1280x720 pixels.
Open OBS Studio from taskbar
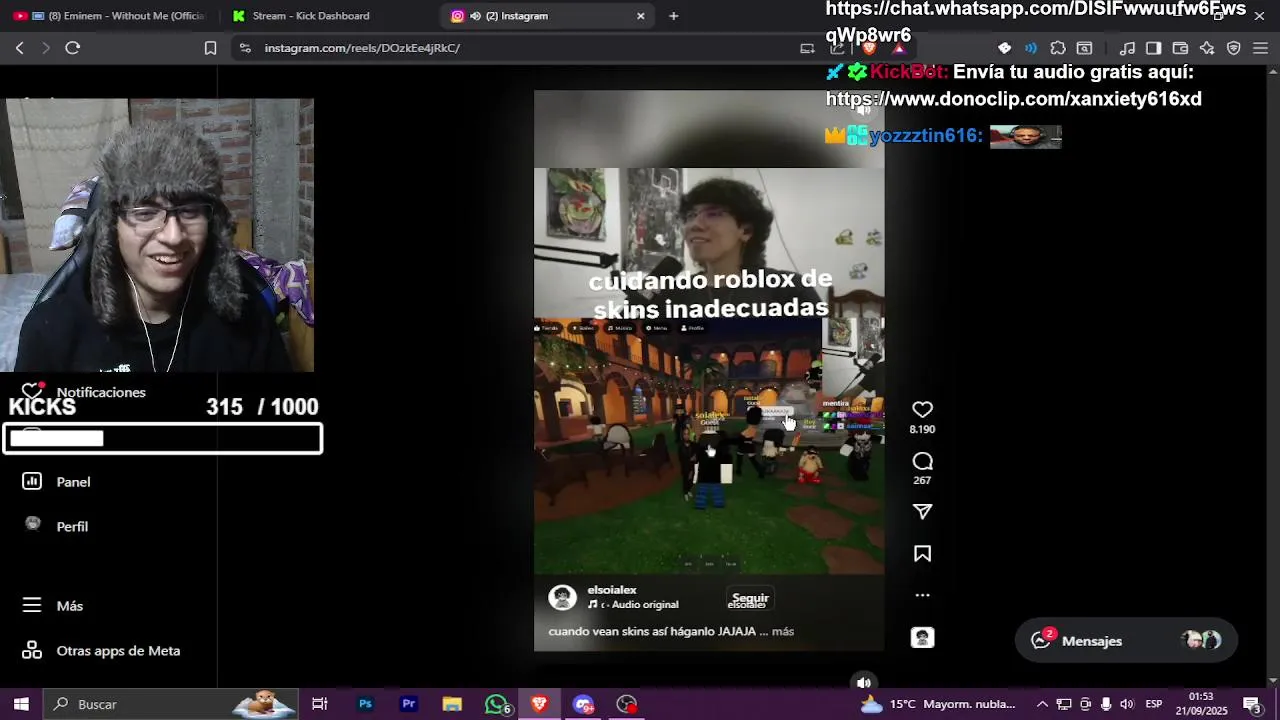tap(627, 704)
